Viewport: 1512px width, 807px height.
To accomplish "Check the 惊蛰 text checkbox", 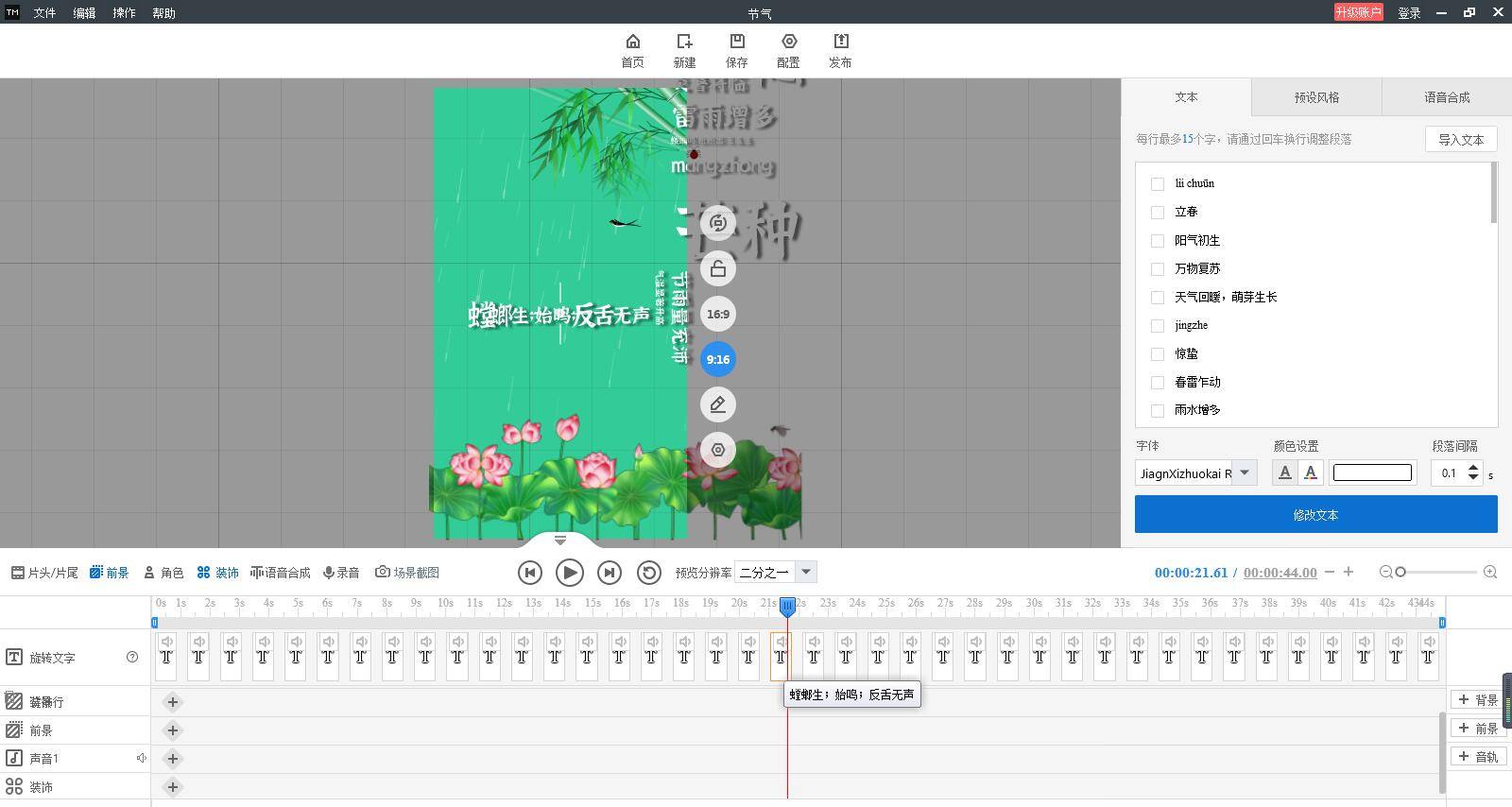I will (1158, 354).
